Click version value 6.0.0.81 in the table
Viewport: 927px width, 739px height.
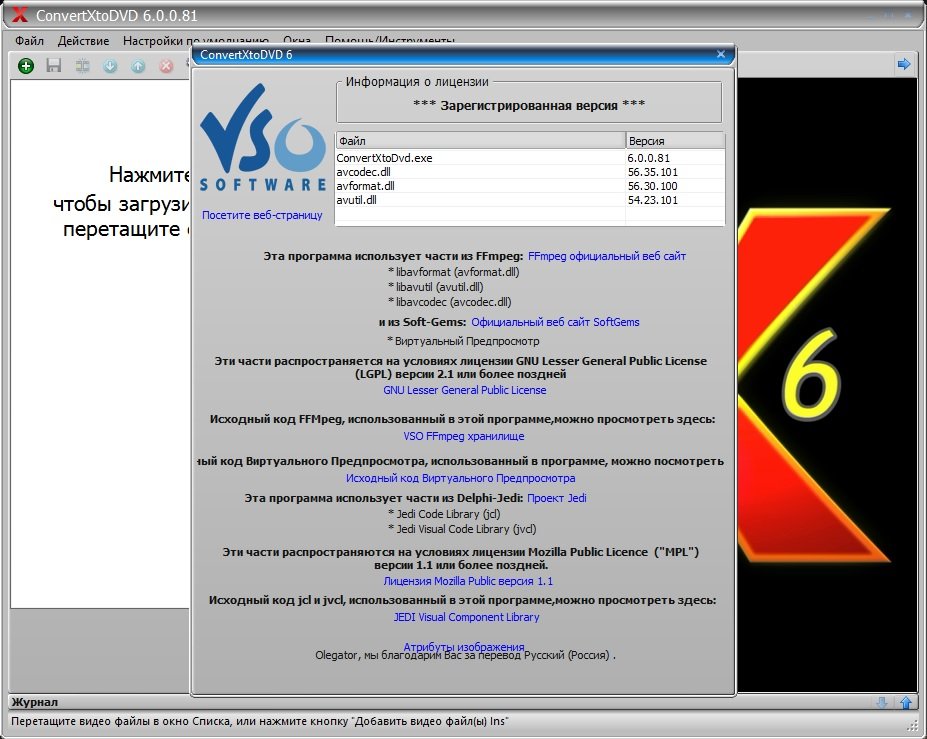pos(649,158)
